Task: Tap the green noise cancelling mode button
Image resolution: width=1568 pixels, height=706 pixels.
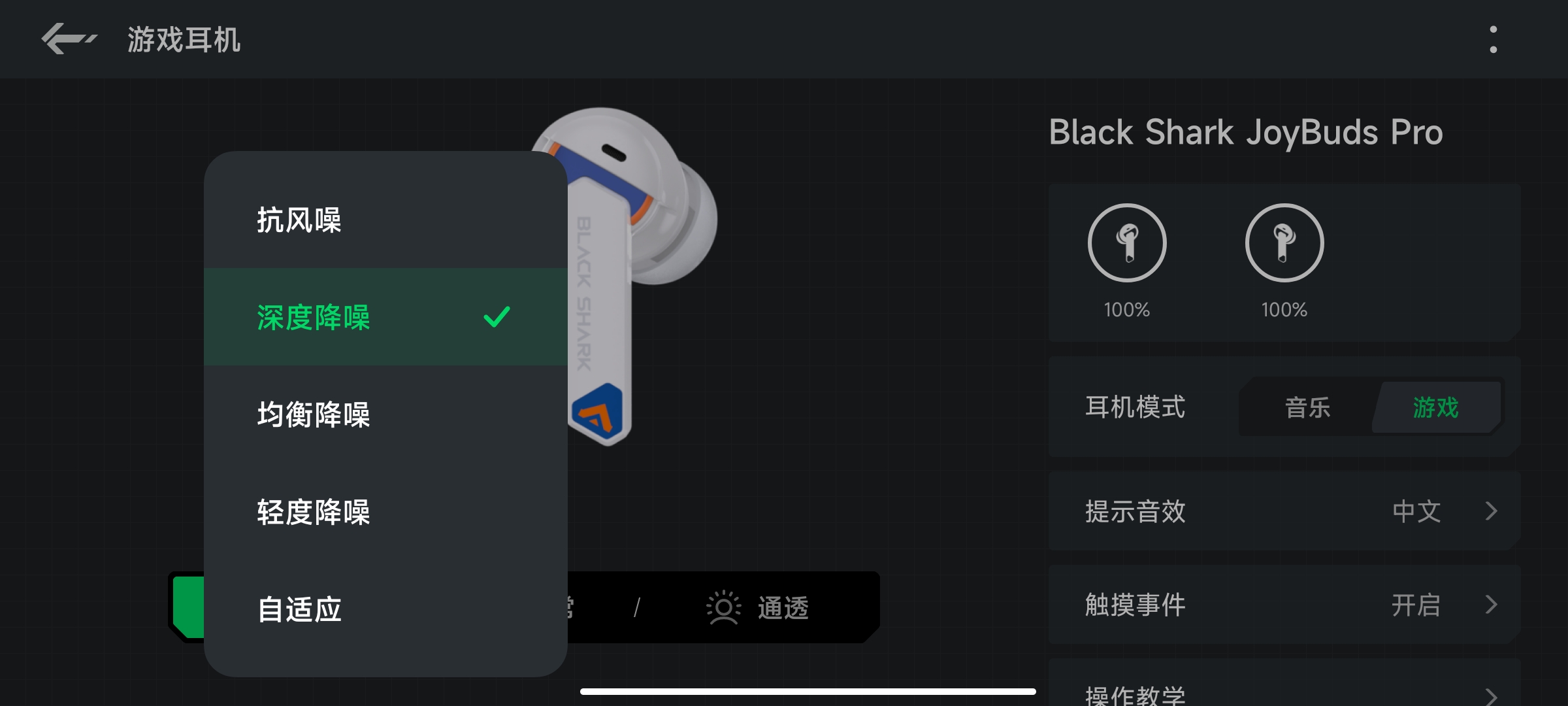Action: point(188,608)
